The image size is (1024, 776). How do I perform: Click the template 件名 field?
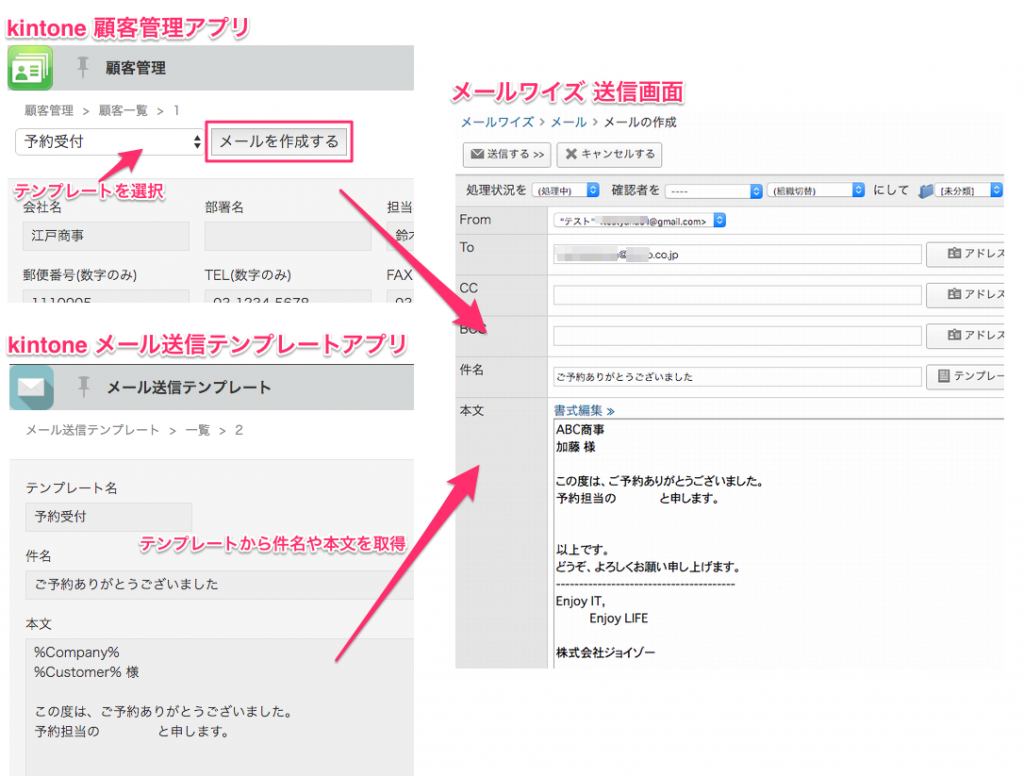219,585
